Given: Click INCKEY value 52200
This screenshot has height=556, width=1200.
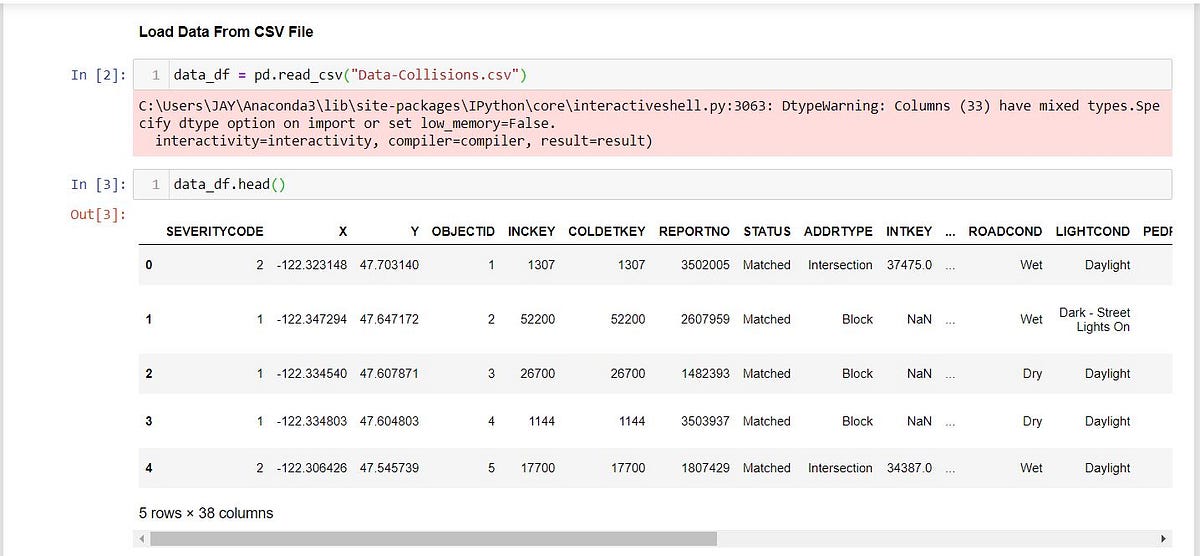Looking at the screenshot, I should point(538,319).
